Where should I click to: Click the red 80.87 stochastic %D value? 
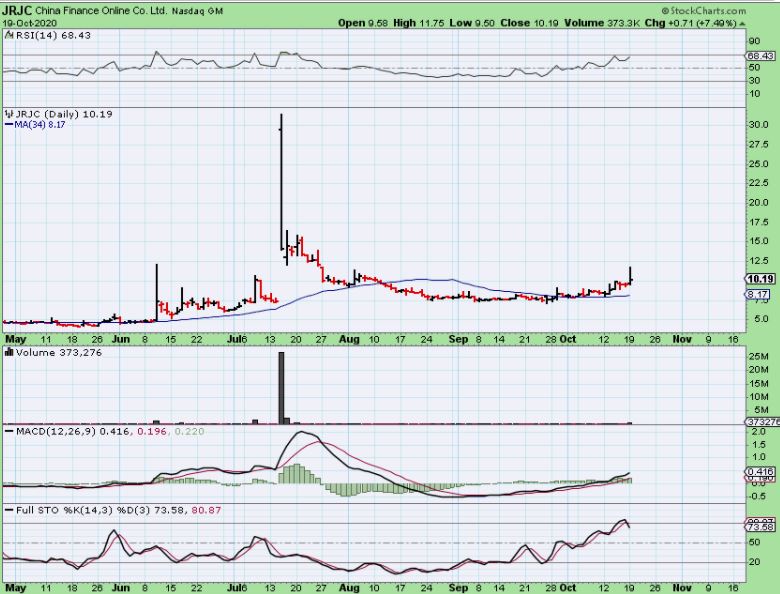tap(207, 510)
